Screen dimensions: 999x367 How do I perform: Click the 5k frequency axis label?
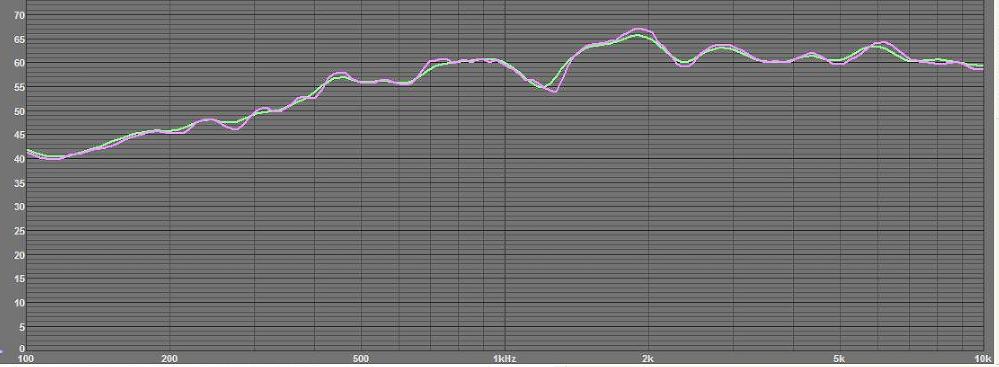click(x=840, y=359)
